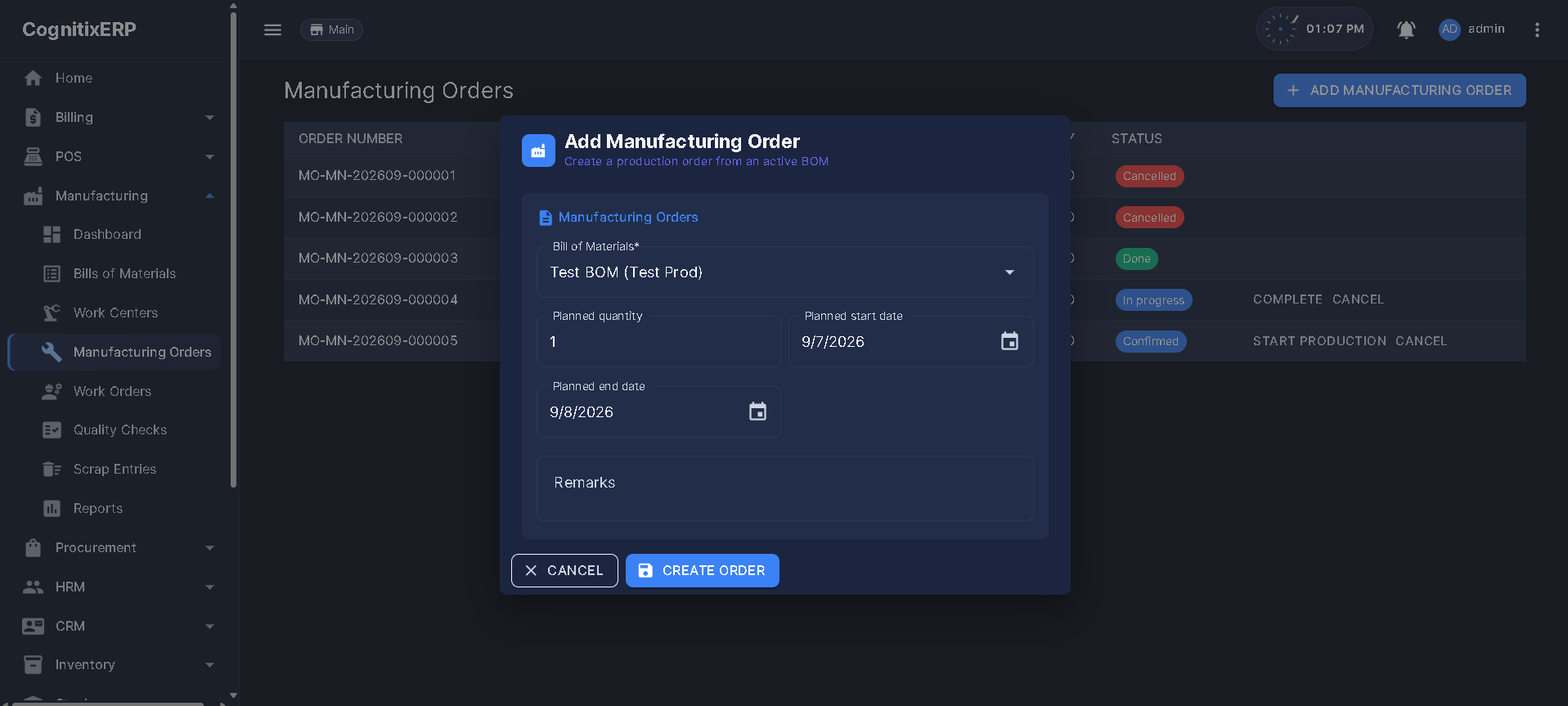Image resolution: width=1568 pixels, height=706 pixels.
Task: Click Complete for the In progress order
Action: [1287, 299]
